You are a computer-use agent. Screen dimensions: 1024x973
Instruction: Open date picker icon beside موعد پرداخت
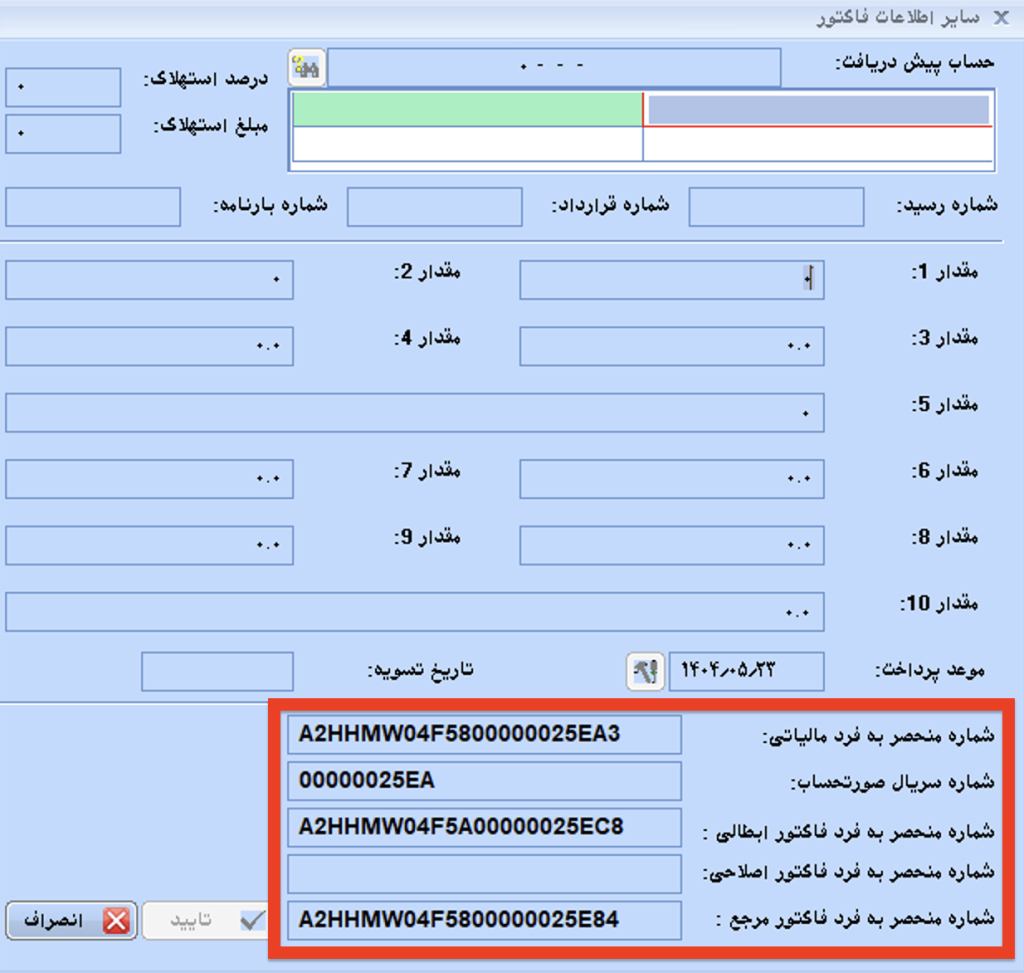(x=645, y=671)
